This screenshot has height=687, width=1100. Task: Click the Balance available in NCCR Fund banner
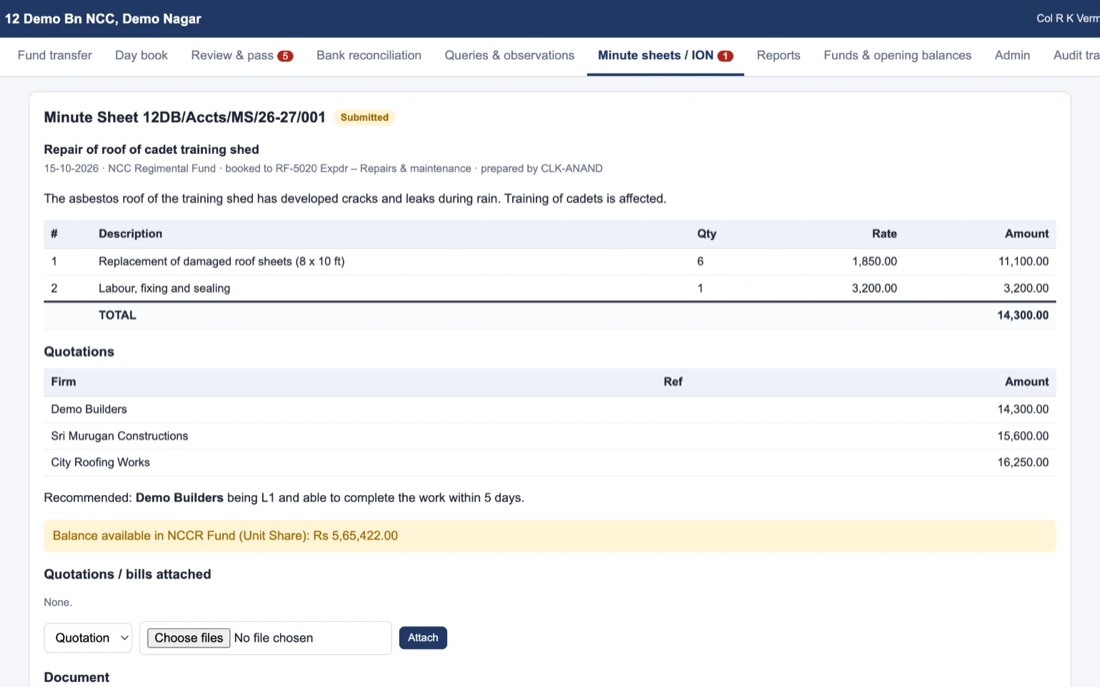[x=549, y=535]
